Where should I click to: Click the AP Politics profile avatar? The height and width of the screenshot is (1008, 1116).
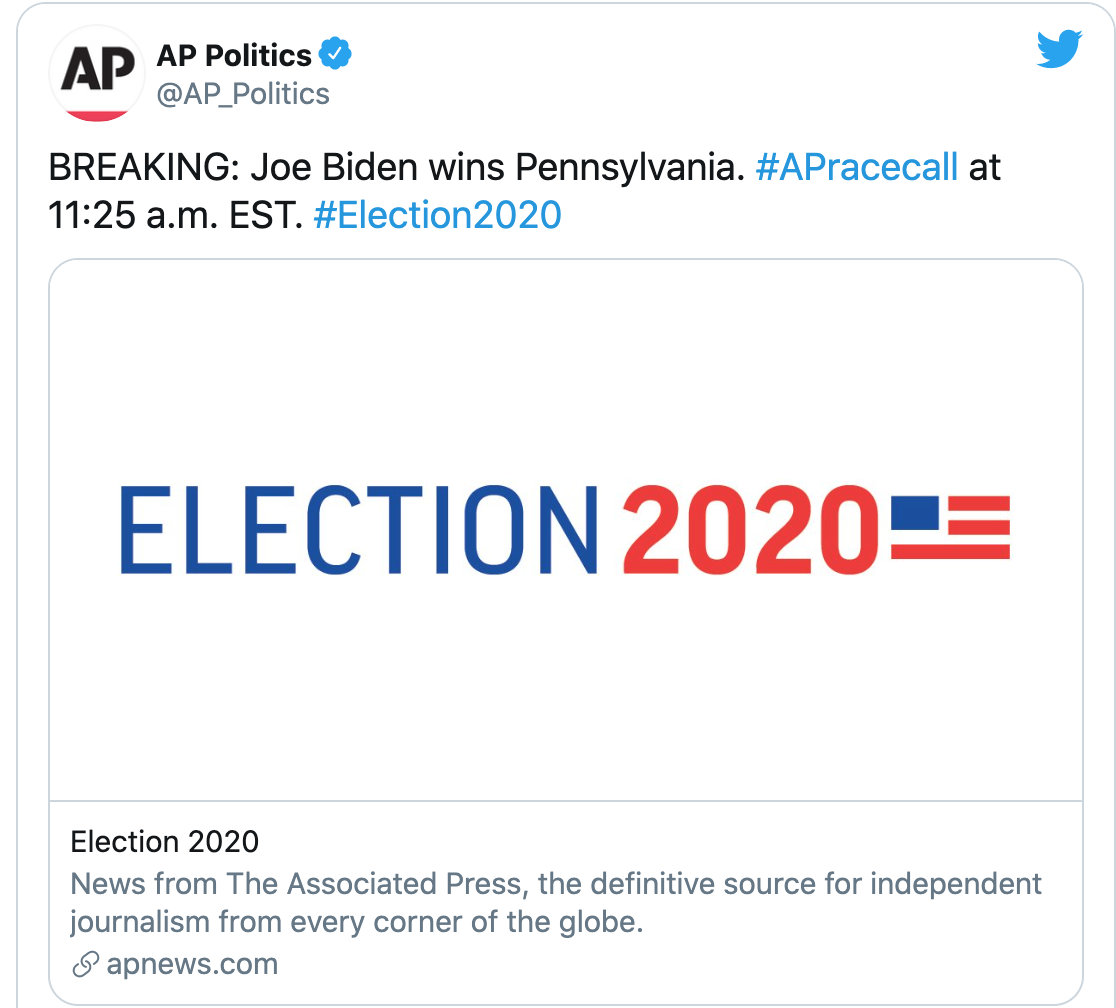pos(96,74)
